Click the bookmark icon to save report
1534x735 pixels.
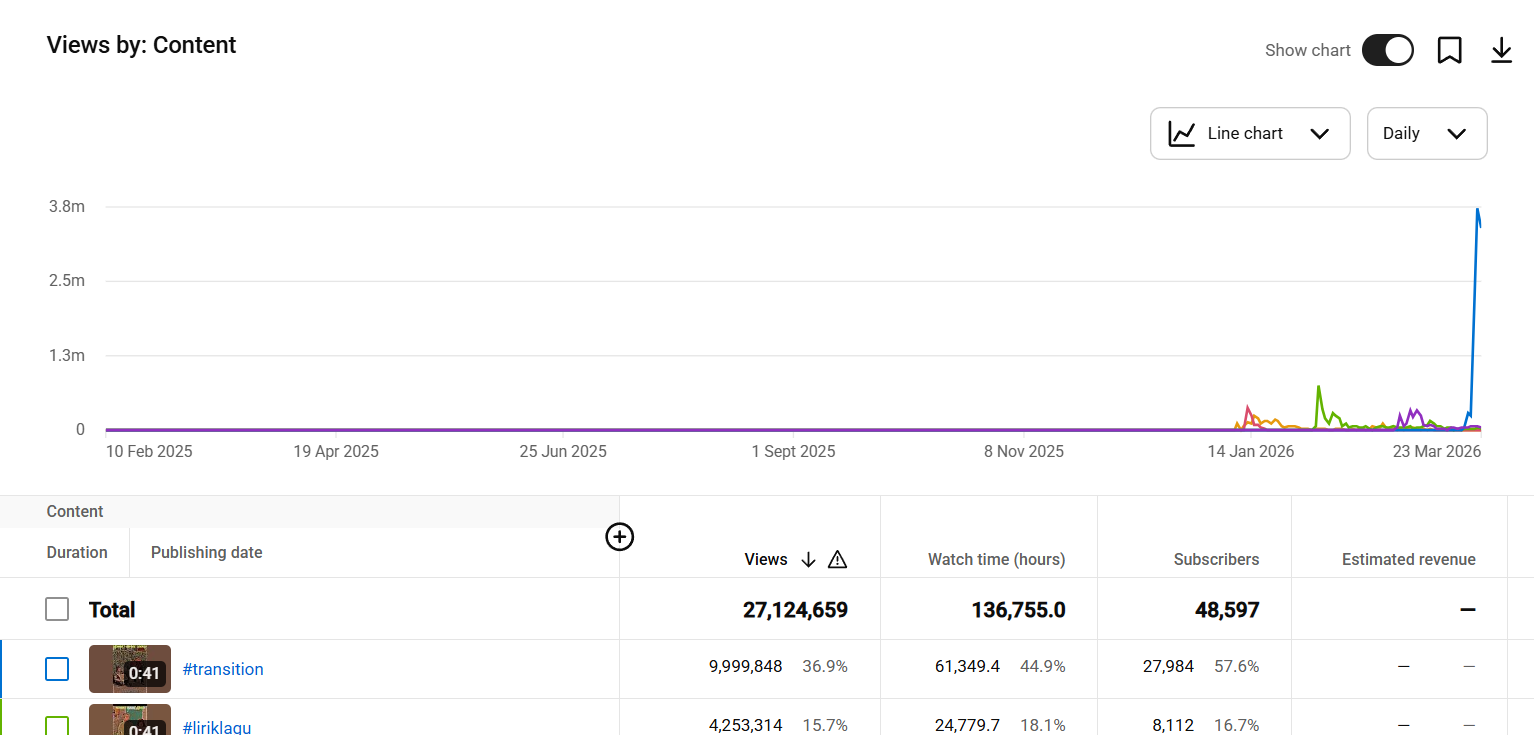click(1449, 50)
